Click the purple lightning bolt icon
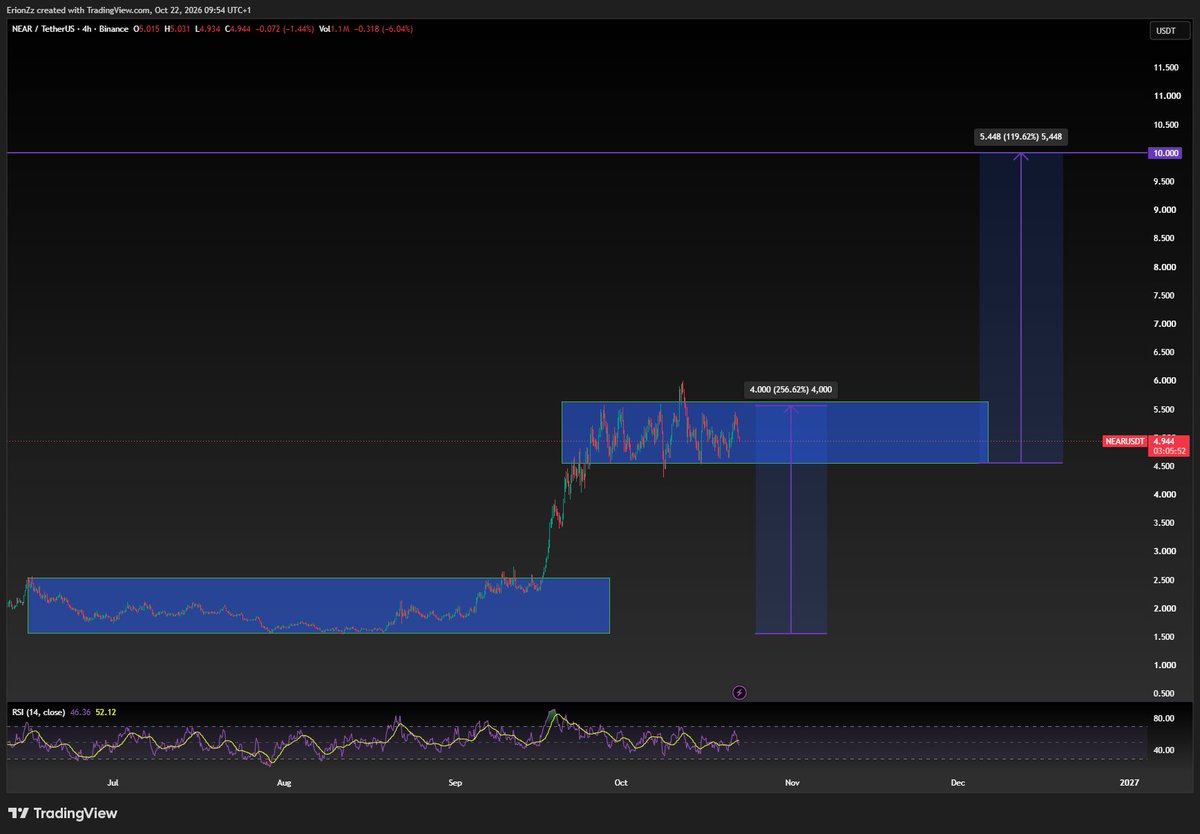This screenshot has height=834, width=1200. (740, 692)
